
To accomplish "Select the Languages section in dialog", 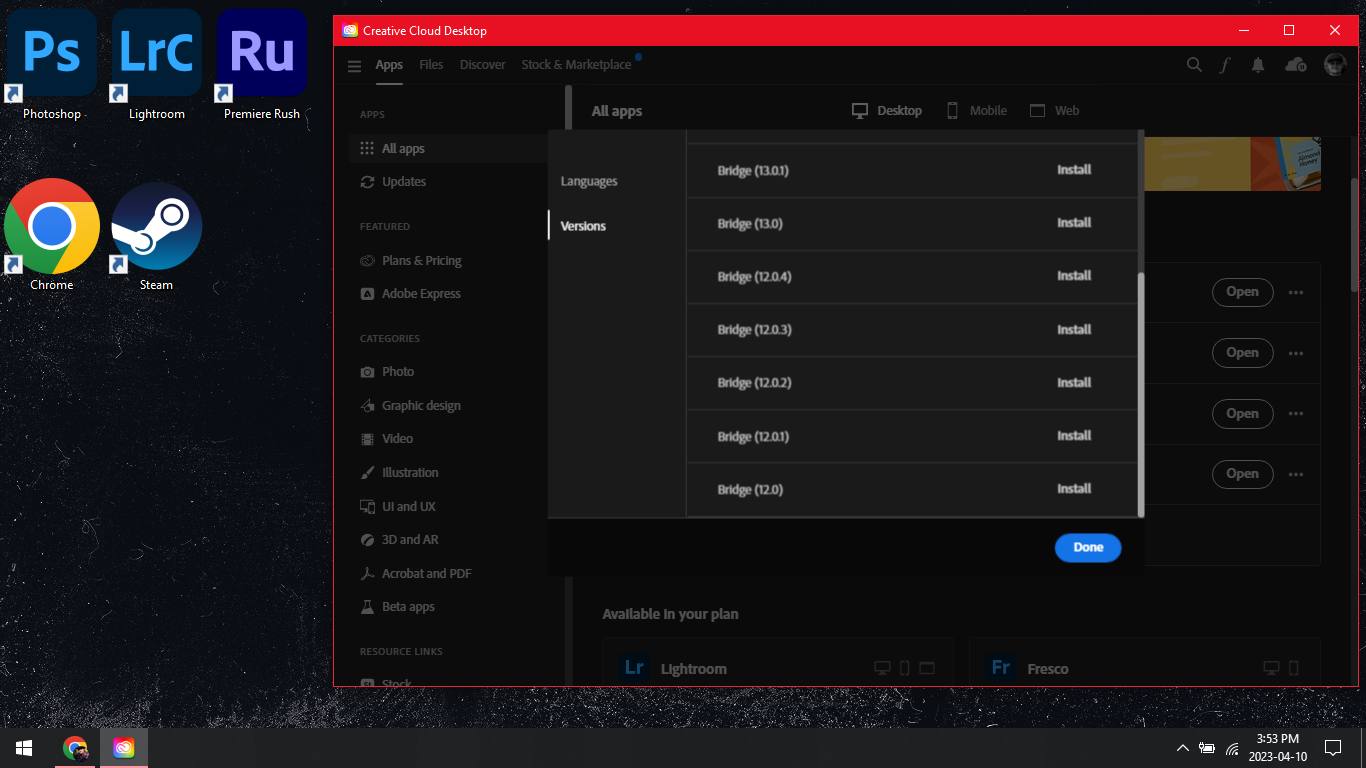I will 589,182.
